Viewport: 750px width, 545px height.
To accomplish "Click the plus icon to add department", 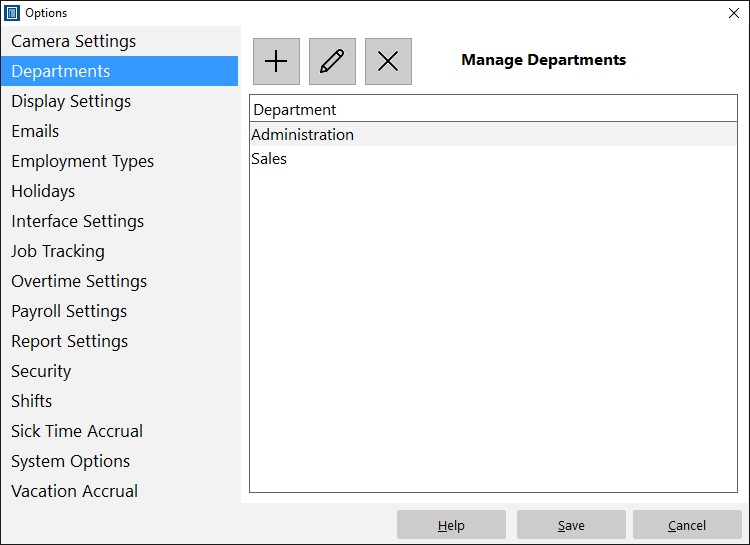I will (276, 61).
